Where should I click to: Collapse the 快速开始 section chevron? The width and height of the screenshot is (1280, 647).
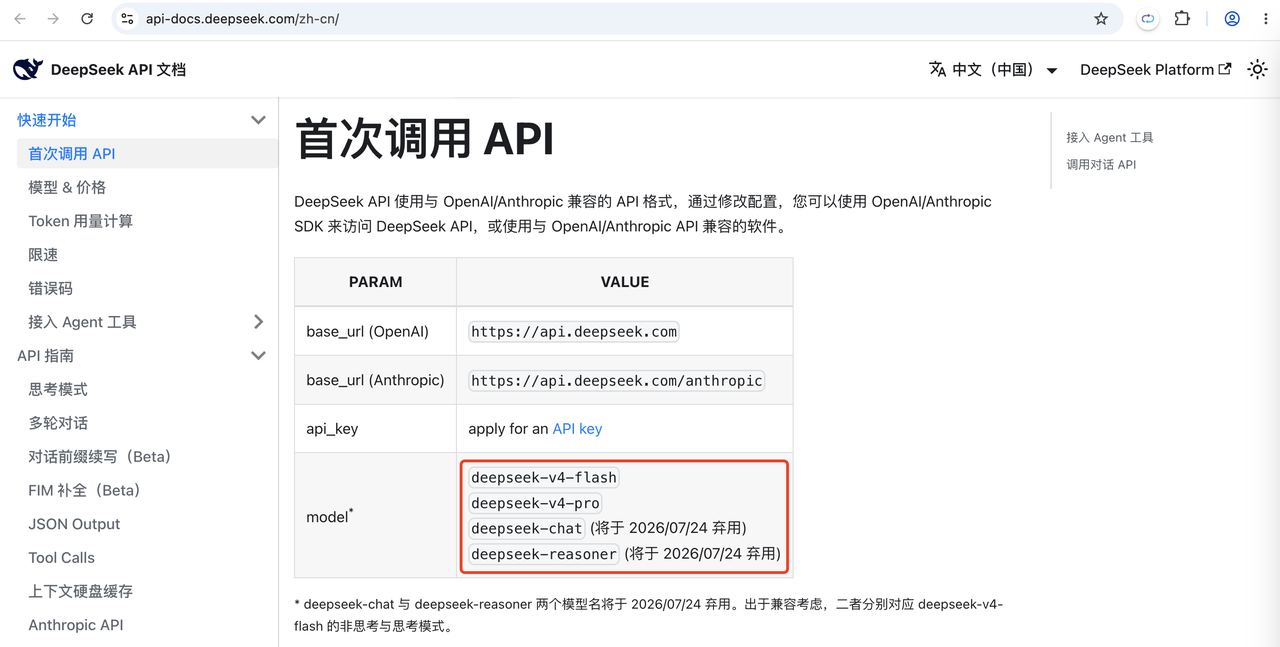pos(258,120)
